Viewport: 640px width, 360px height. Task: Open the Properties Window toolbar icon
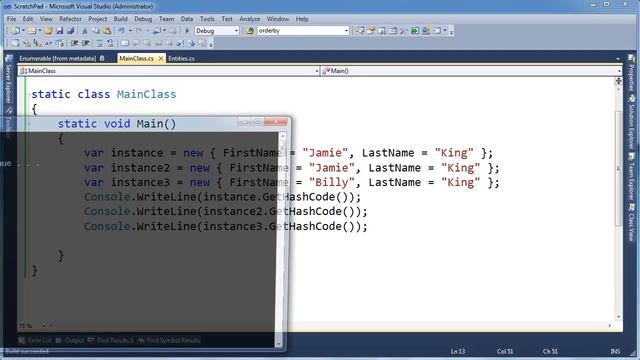(371, 31)
